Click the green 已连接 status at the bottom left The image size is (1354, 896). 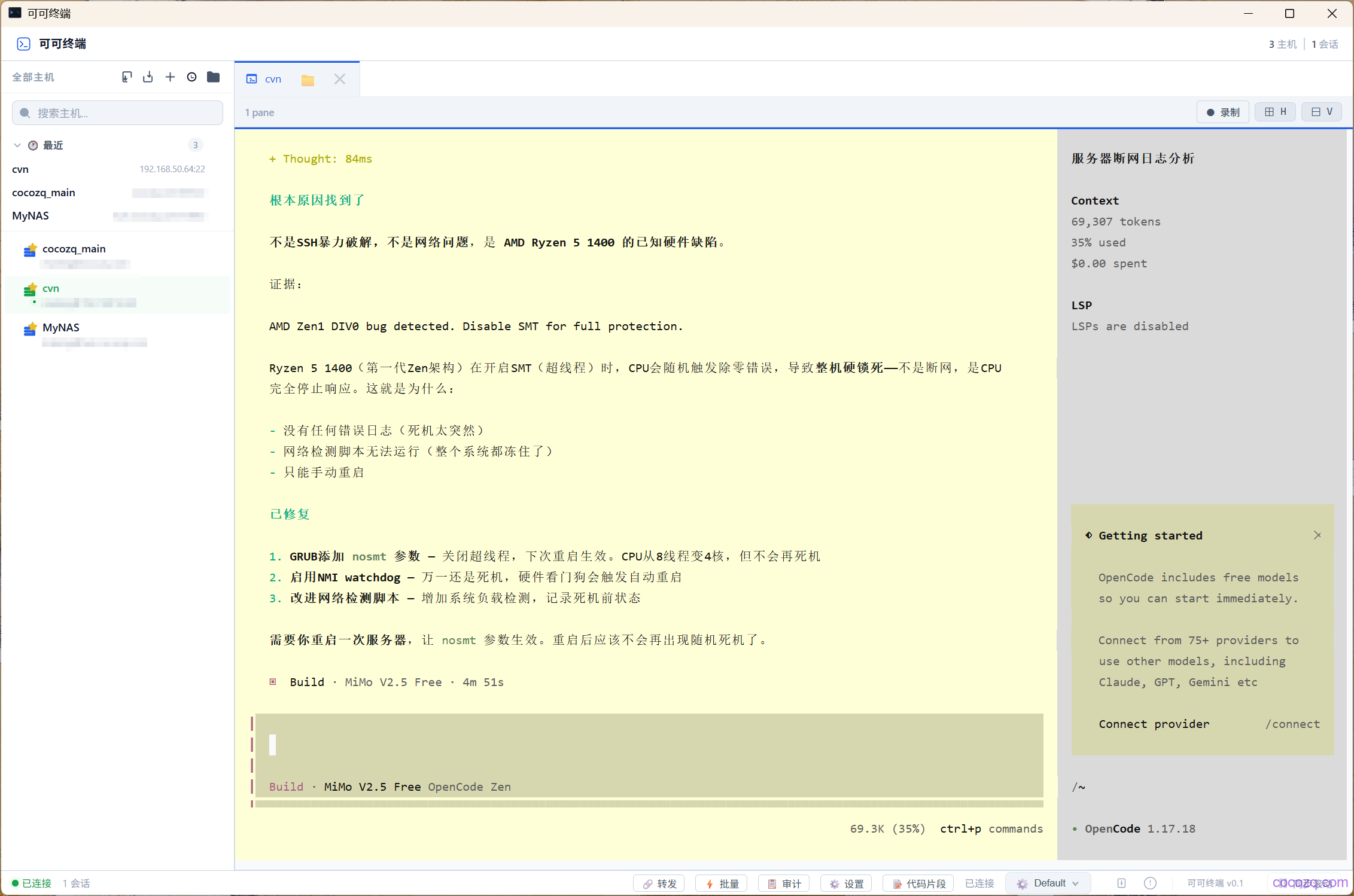32,883
